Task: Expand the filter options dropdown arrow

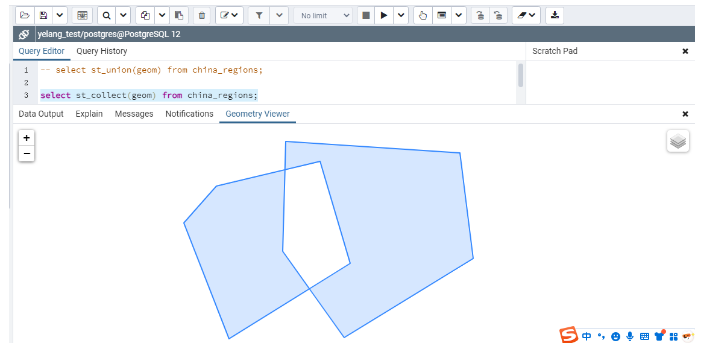Action: point(279,15)
